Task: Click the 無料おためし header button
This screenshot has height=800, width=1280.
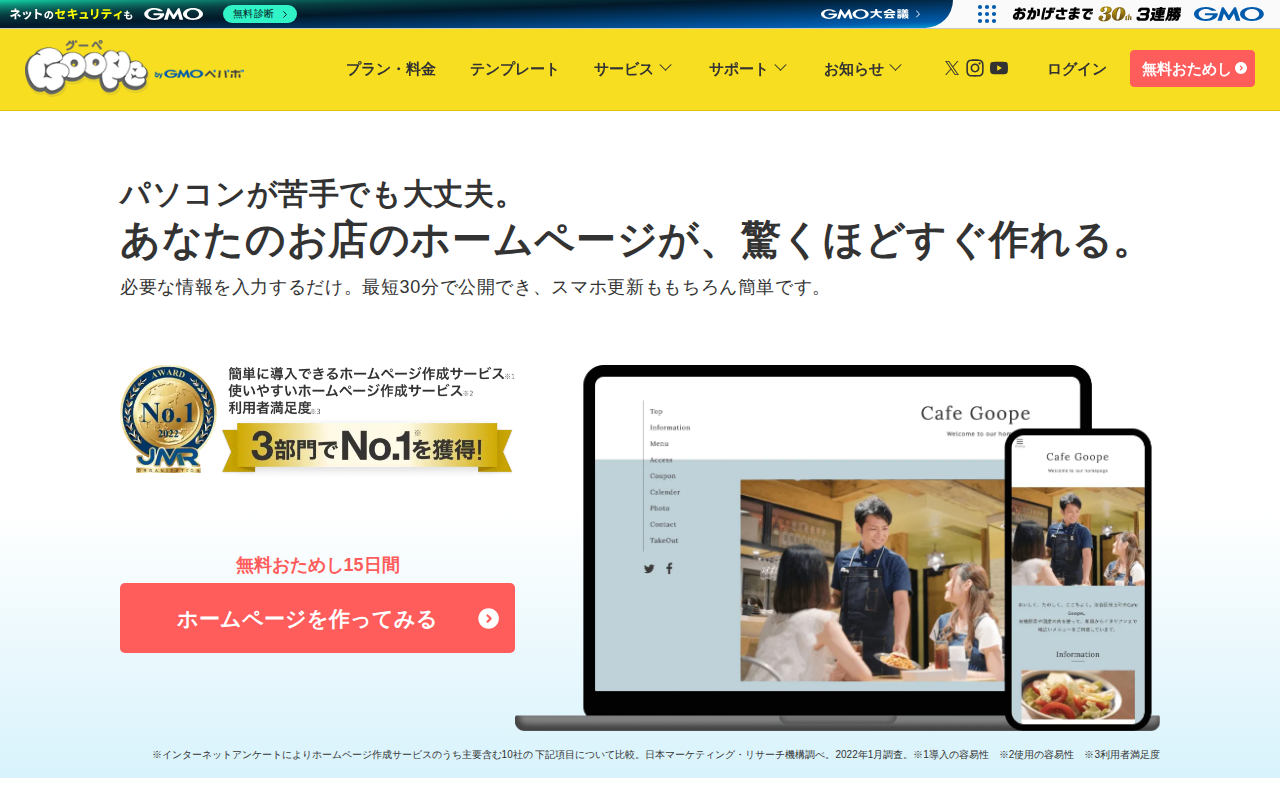Action: pyautogui.click(x=1192, y=69)
